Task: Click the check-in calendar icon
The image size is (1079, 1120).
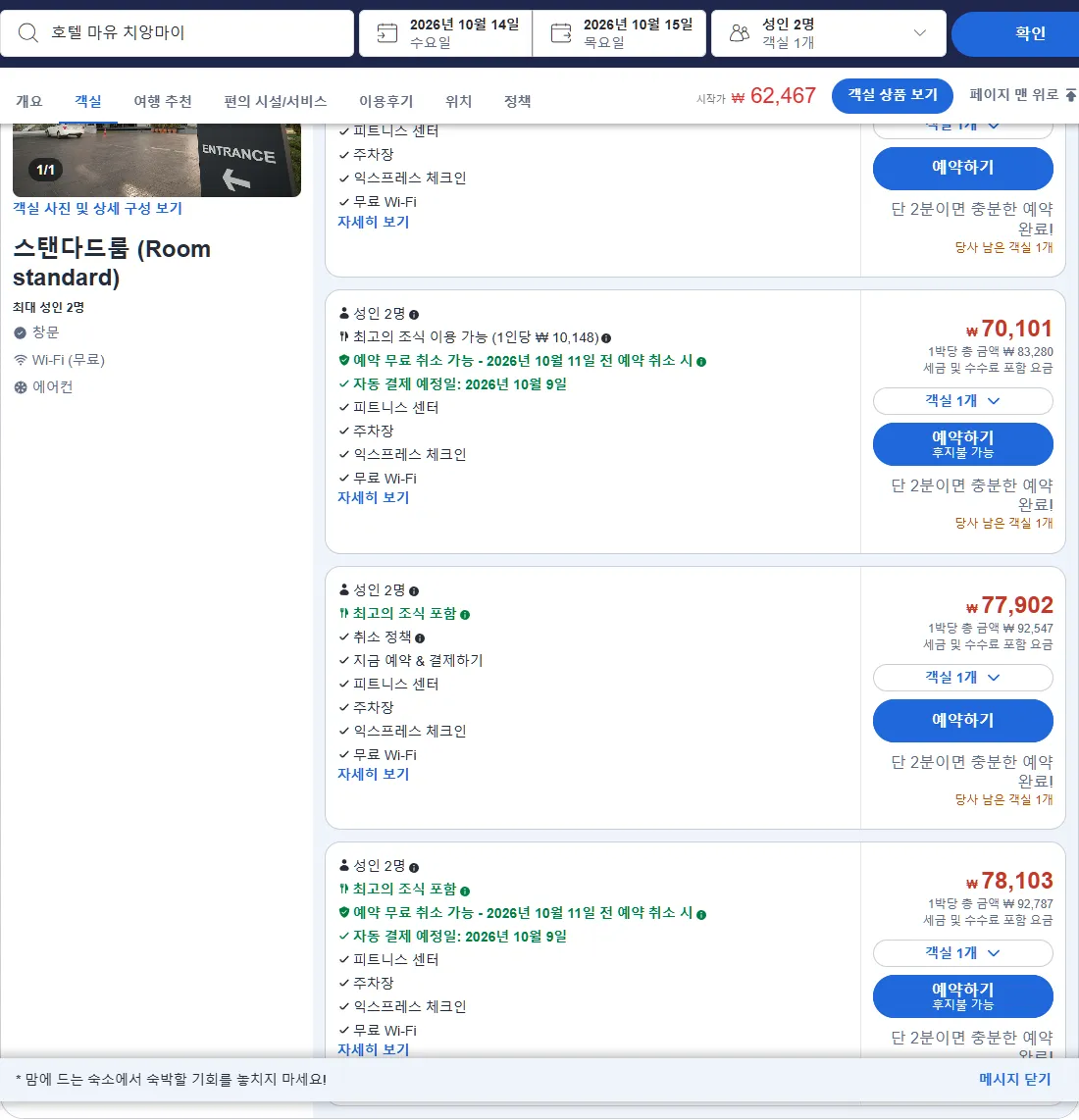Action: pos(386,33)
